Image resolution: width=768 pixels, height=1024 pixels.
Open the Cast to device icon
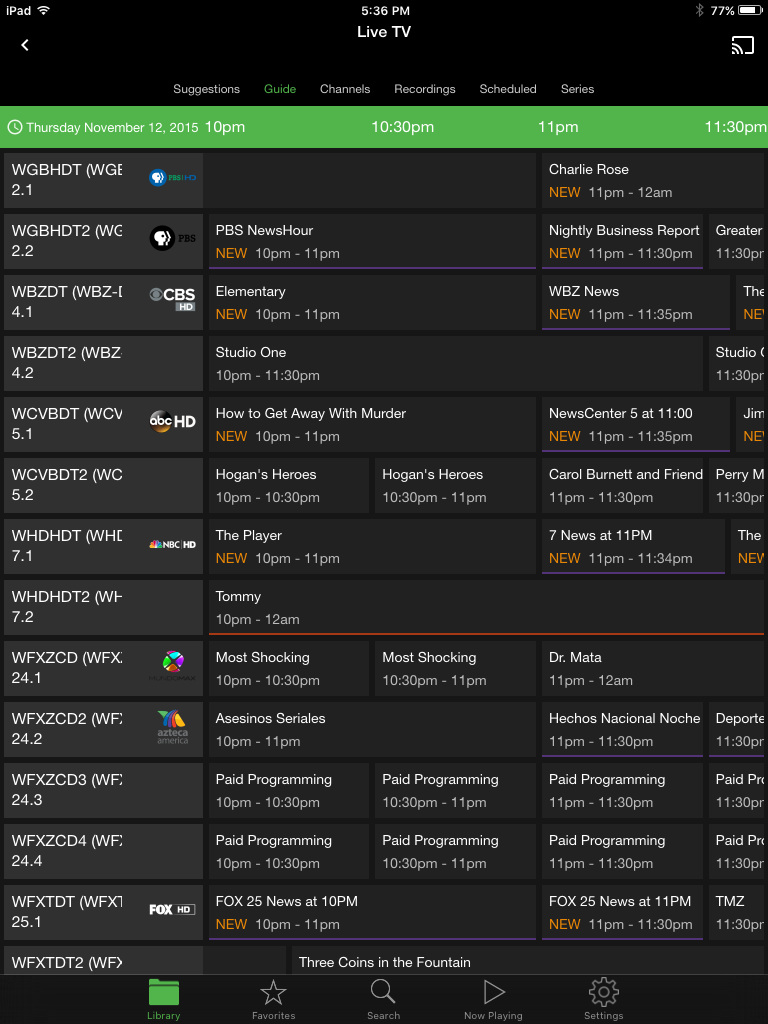(743, 45)
